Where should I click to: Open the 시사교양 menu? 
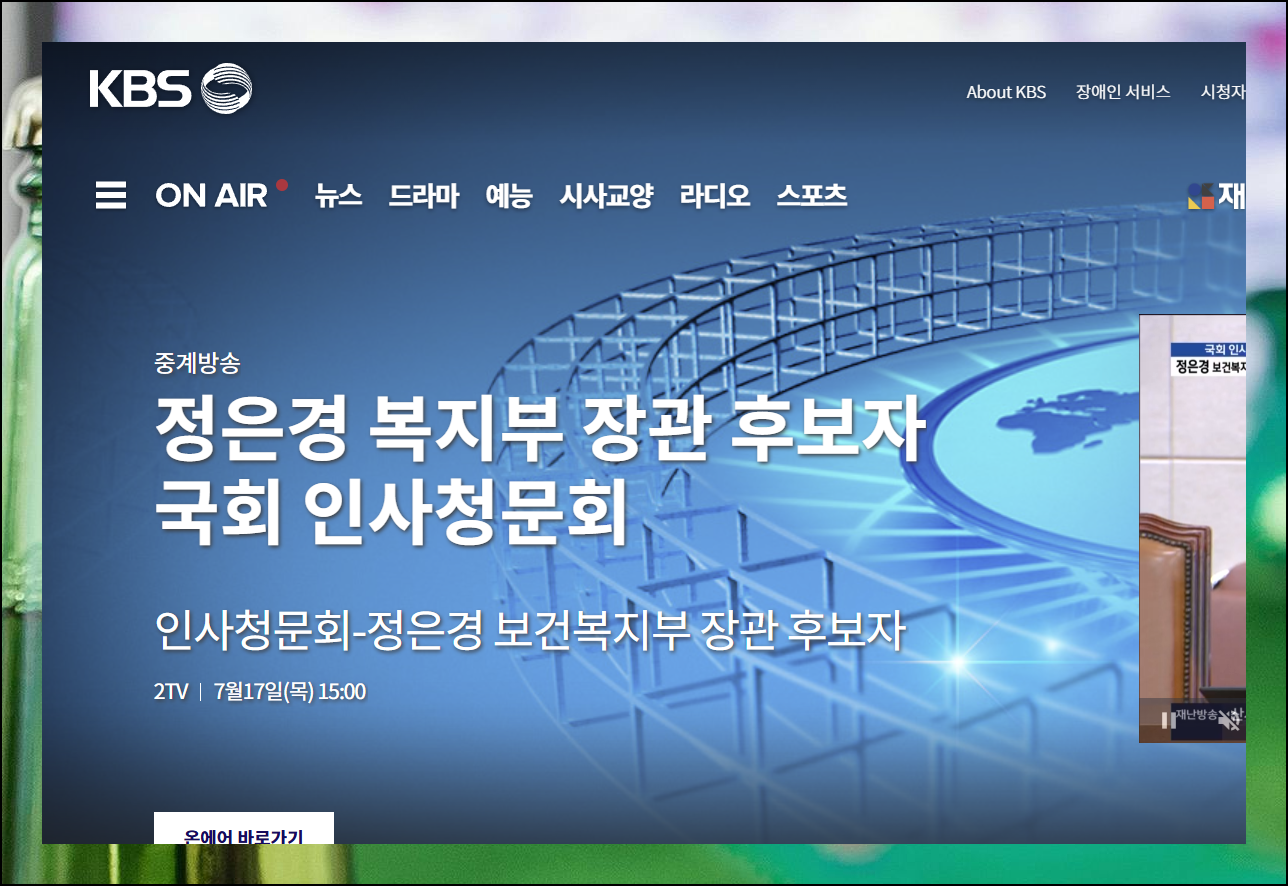(x=606, y=195)
